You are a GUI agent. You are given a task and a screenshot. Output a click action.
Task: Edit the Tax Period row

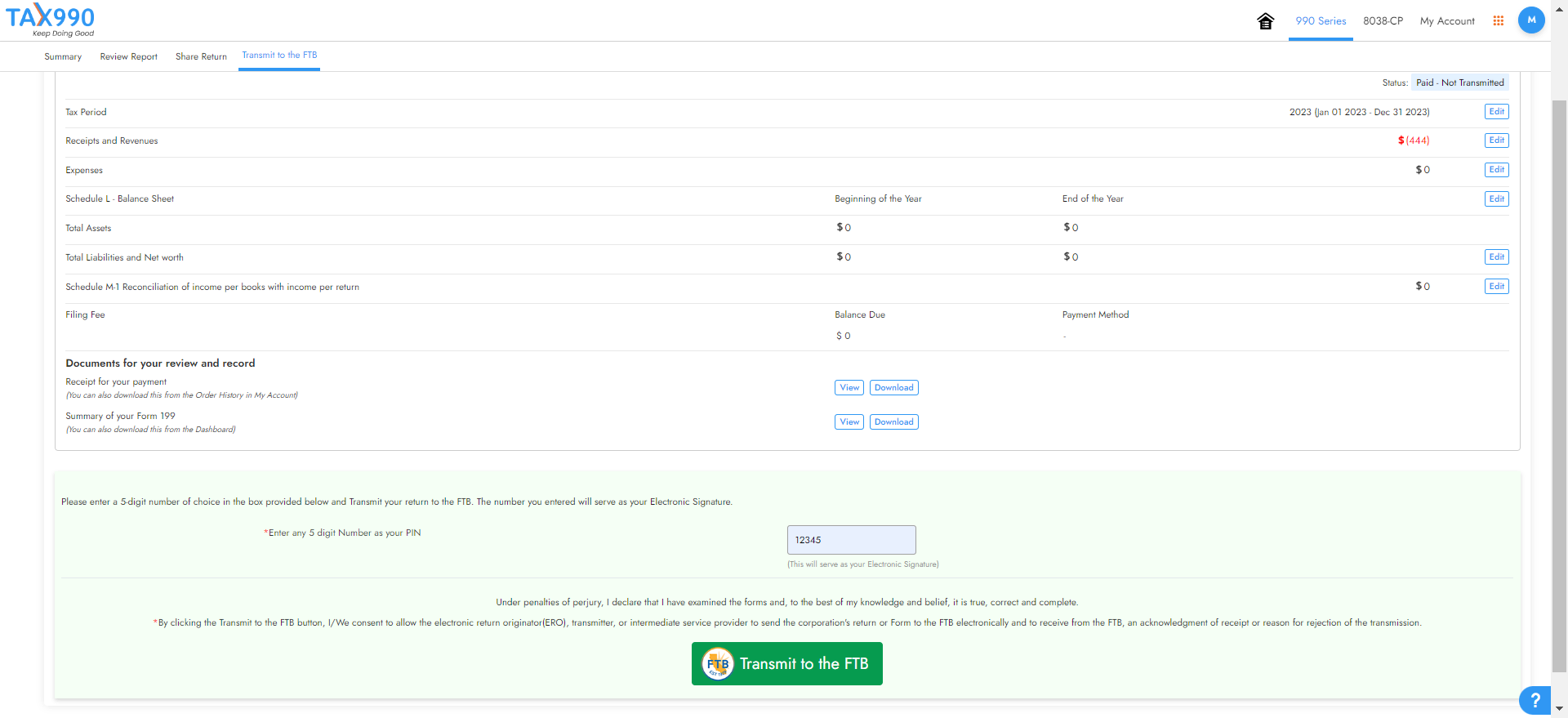[x=1496, y=112]
